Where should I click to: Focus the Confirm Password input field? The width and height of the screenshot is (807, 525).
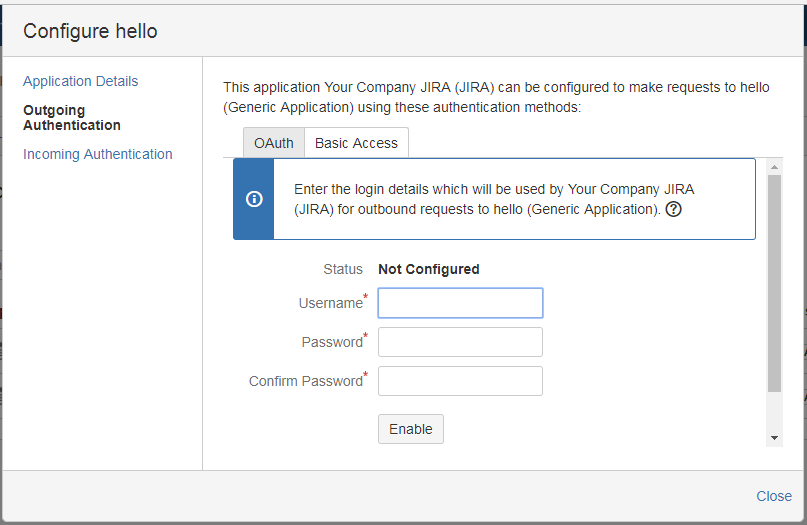460,381
